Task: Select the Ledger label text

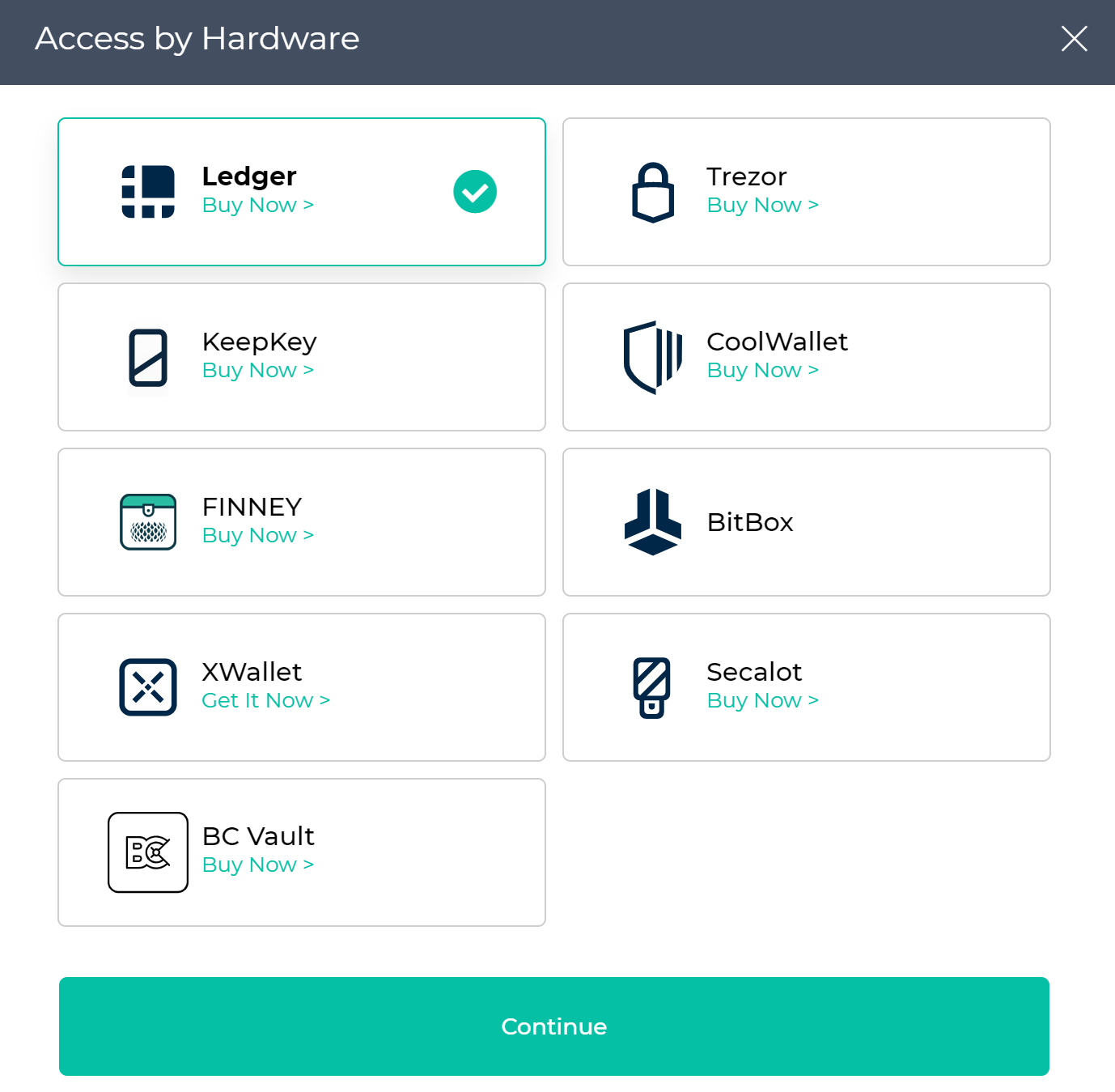Action: coord(249,176)
